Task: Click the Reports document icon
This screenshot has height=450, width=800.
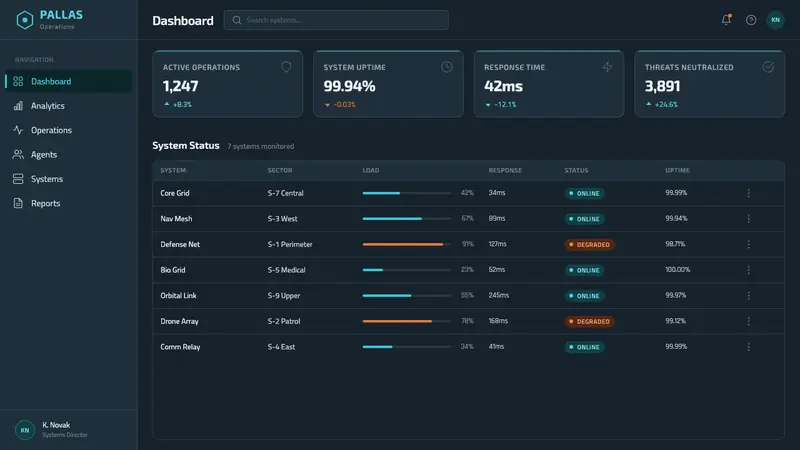Action: [x=18, y=203]
